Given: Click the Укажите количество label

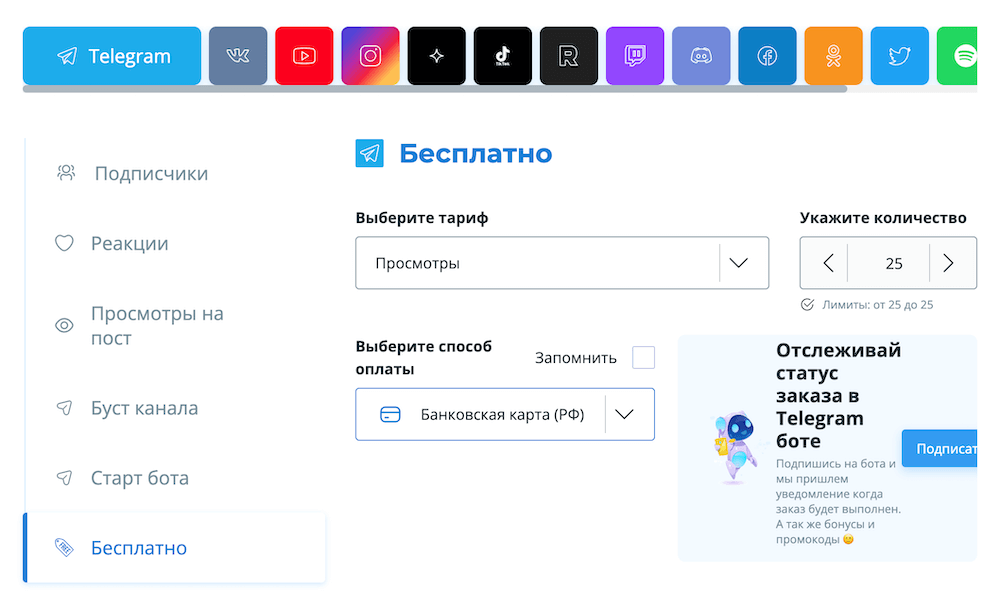Looking at the screenshot, I should (x=883, y=218).
